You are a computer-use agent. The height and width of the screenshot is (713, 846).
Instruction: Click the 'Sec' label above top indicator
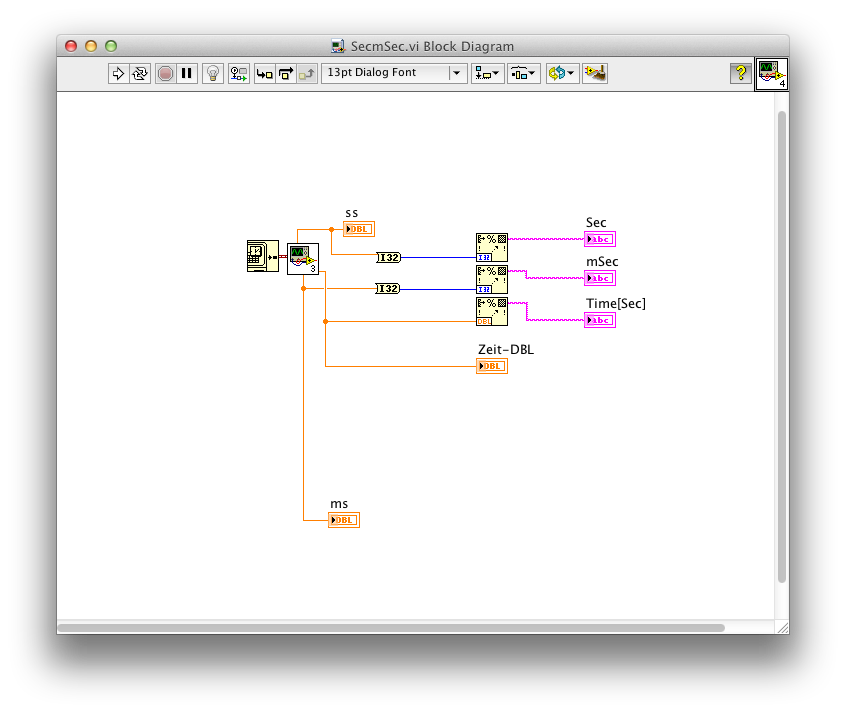tap(596, 222)
